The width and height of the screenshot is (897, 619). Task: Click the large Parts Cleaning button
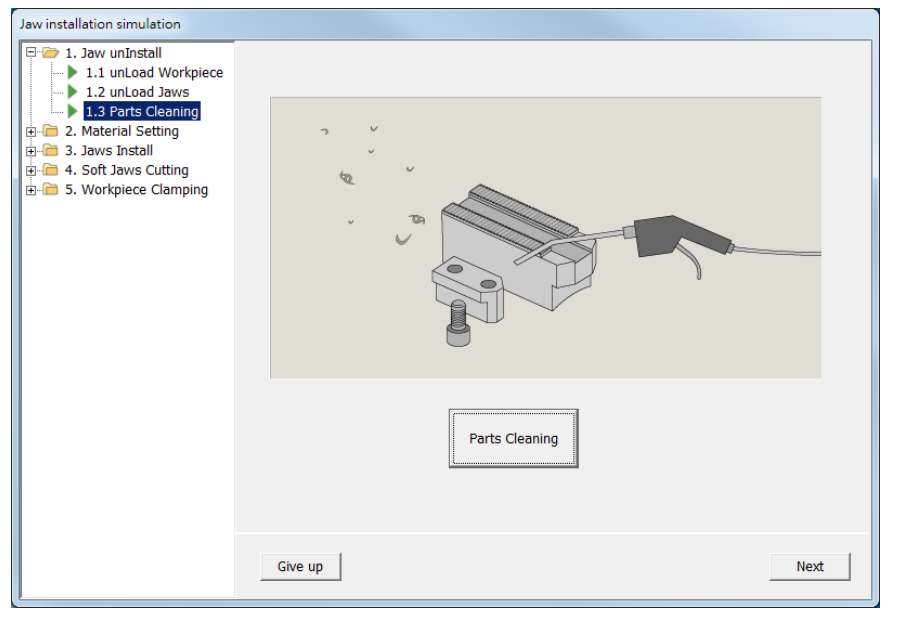513,438
